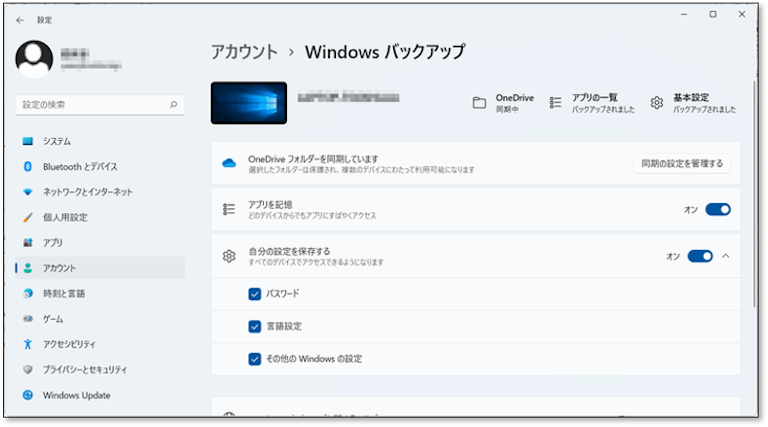Screen dimensions: 768x427
Task: Click the アプリの一覧 list icon at top
Action: (555, 102)
